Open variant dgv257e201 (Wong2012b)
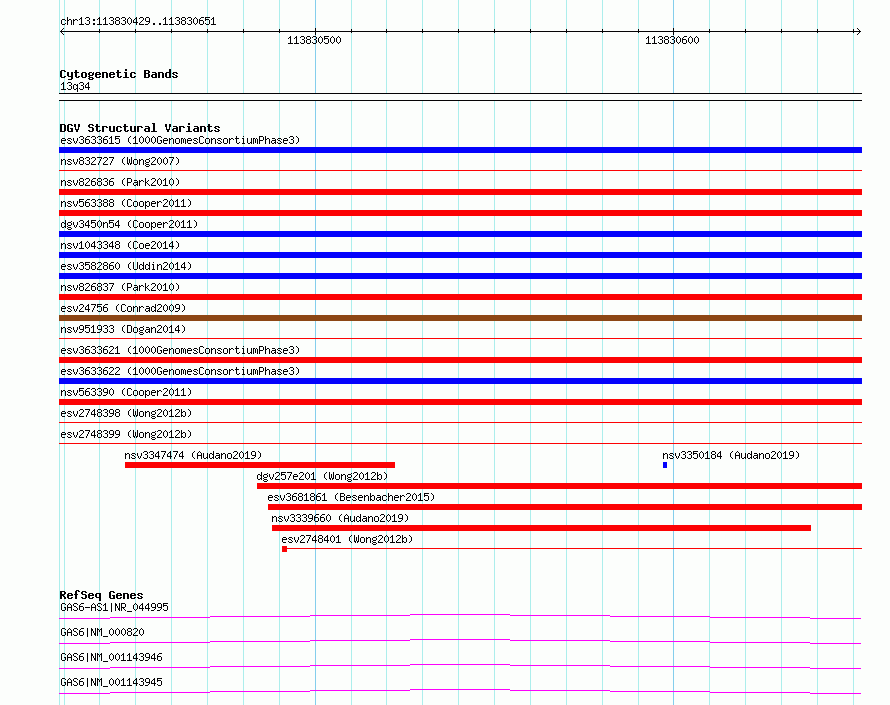The image size is (890, 705). coord(322,476)
